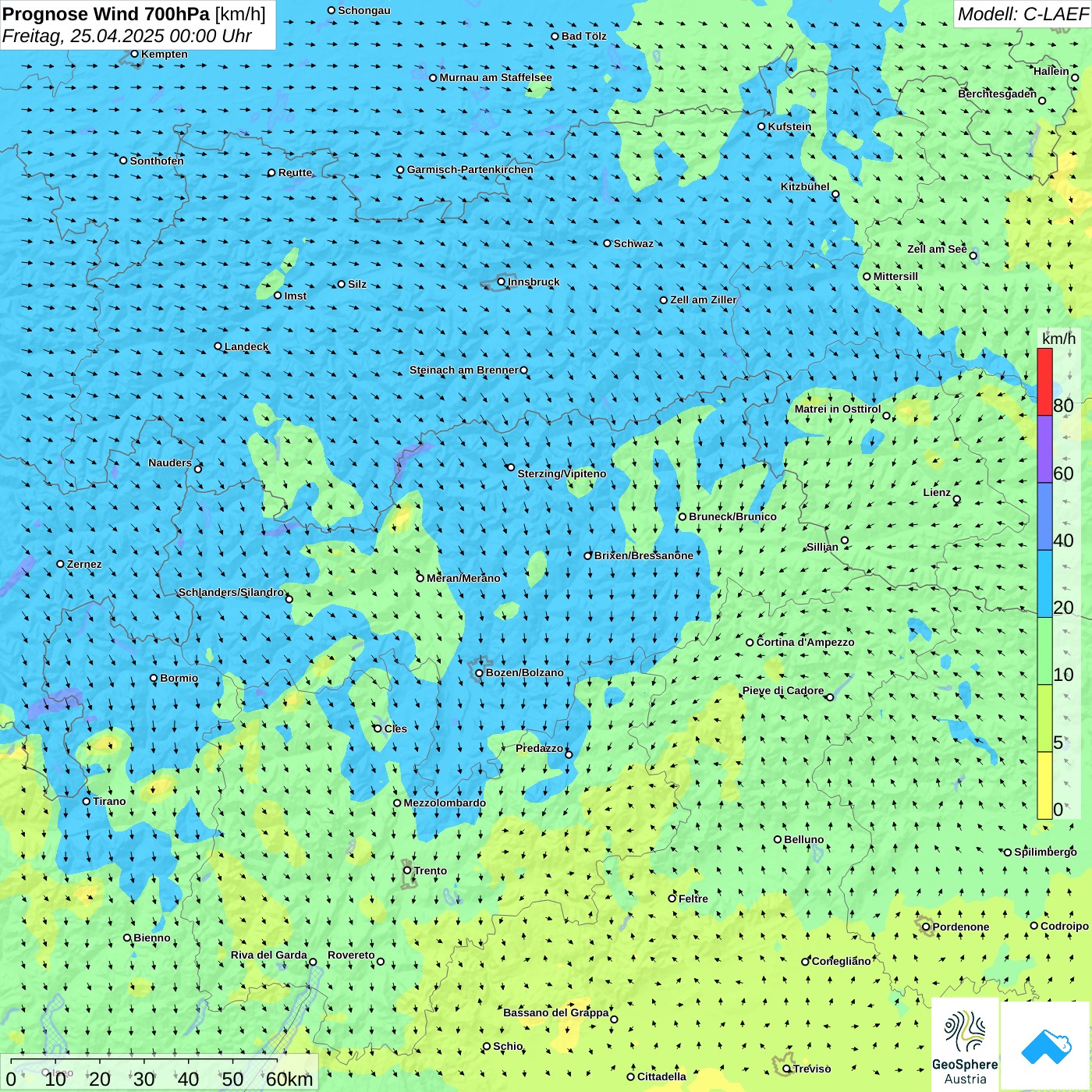Select the Schongau label
Screen dimensions: 1092x1092
click(363, 10)
